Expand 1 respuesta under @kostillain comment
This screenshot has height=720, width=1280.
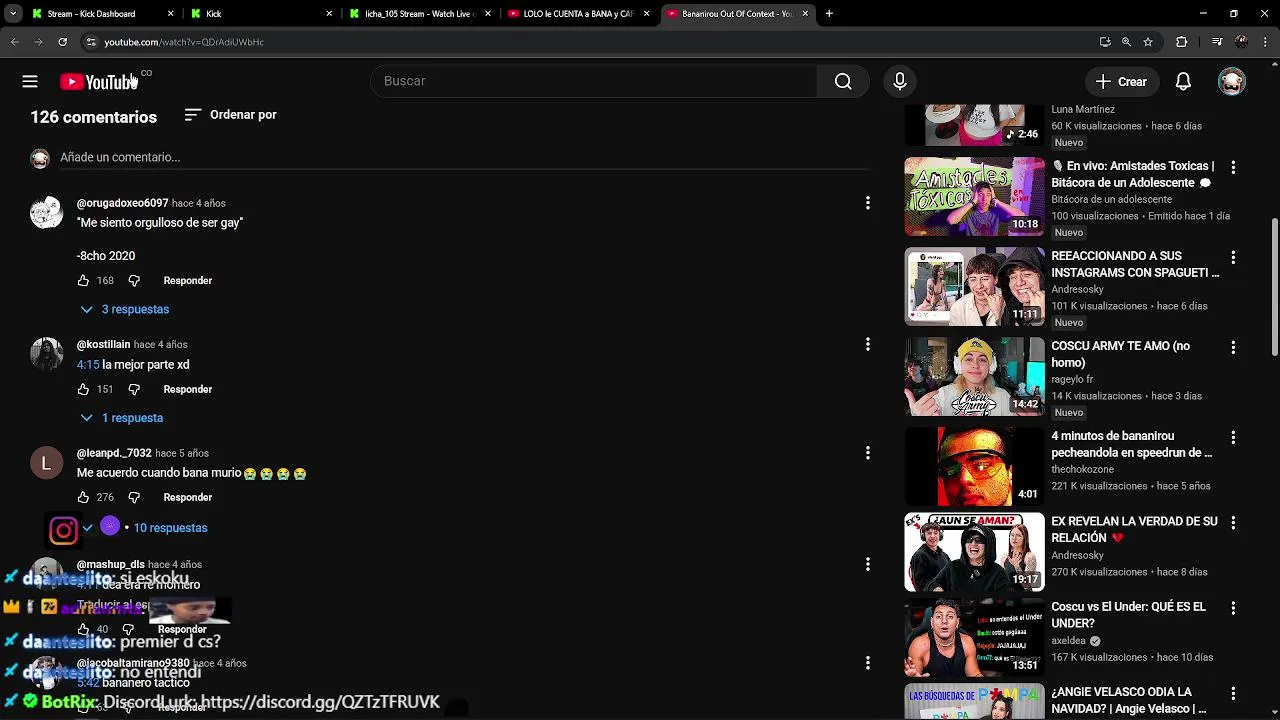click(x=122, y=418)
